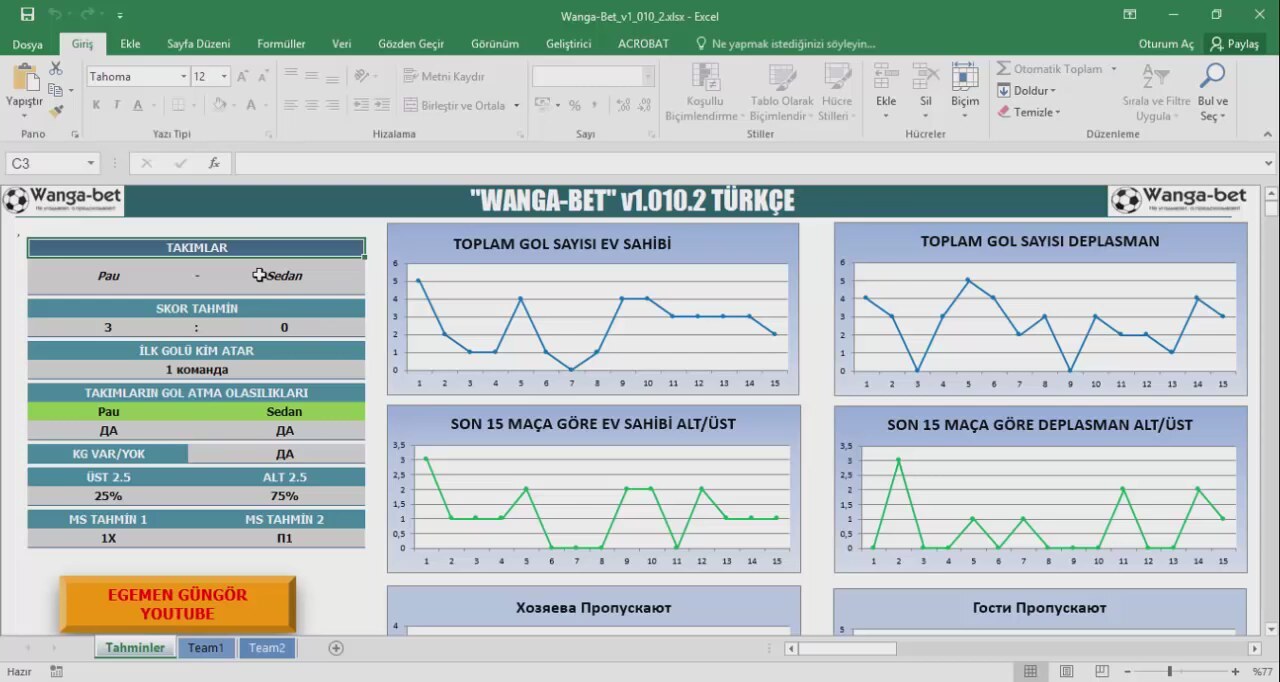Image resolution: width=1280 pixels, height=682 pixels.
Task: Open the number format dropdown
Action: [648, 76]
